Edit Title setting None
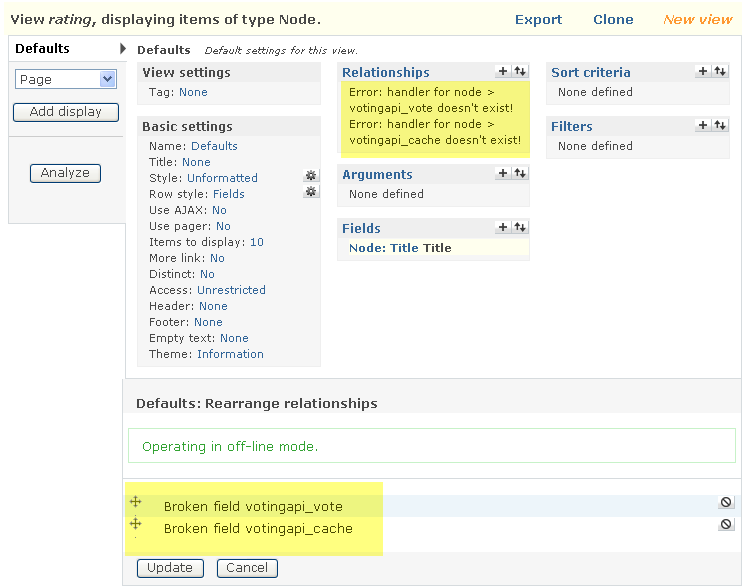This screenshot has height=588, width=742. tap(196, 162)
